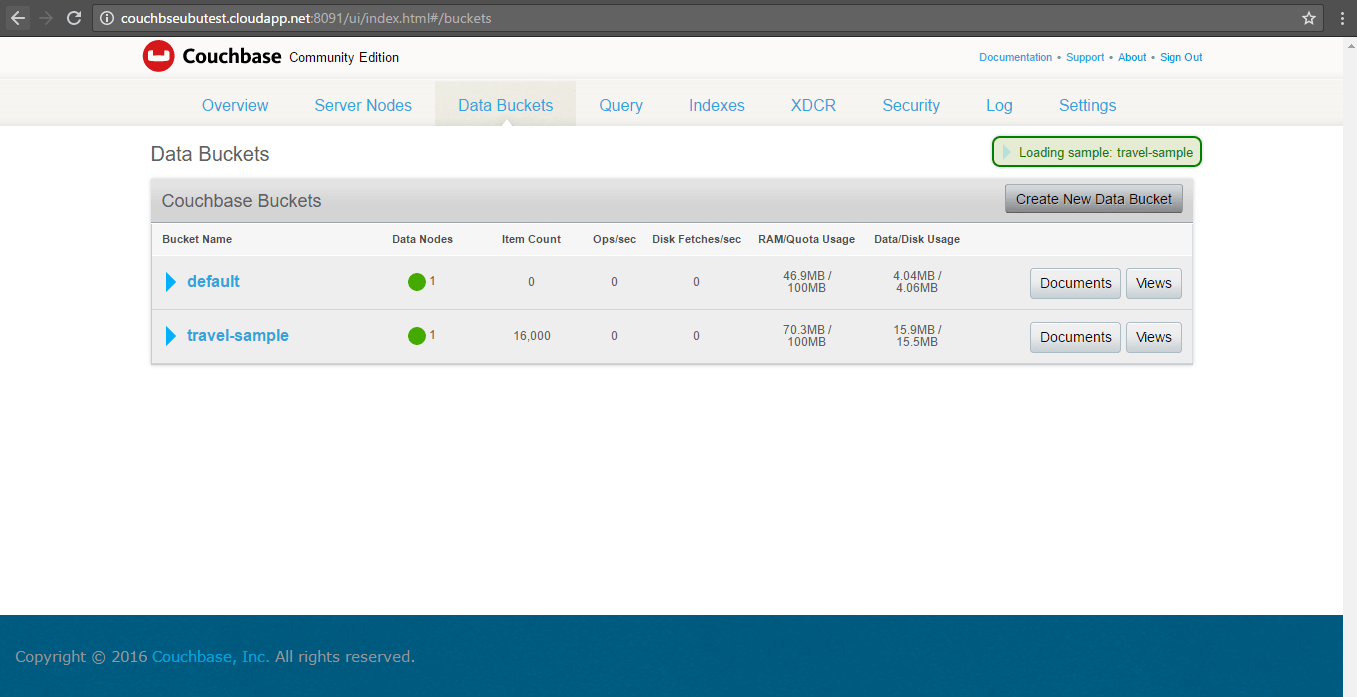Open the browser menu with three dots
This screenshot has height=697, width=1357.
1341,17
